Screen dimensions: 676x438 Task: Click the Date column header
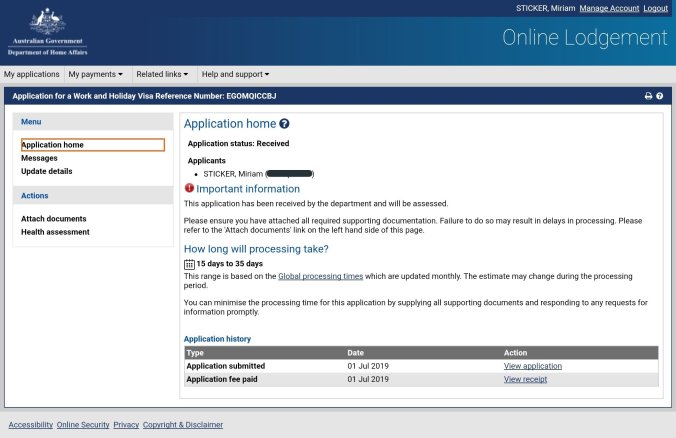pos(355,353)
